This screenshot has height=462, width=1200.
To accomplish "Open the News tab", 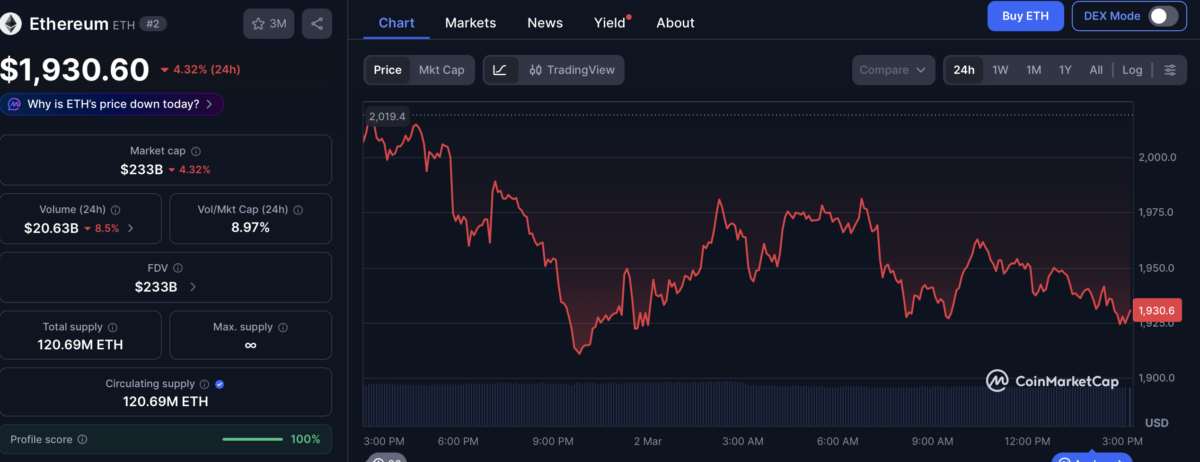I will (x=545, y=22).
